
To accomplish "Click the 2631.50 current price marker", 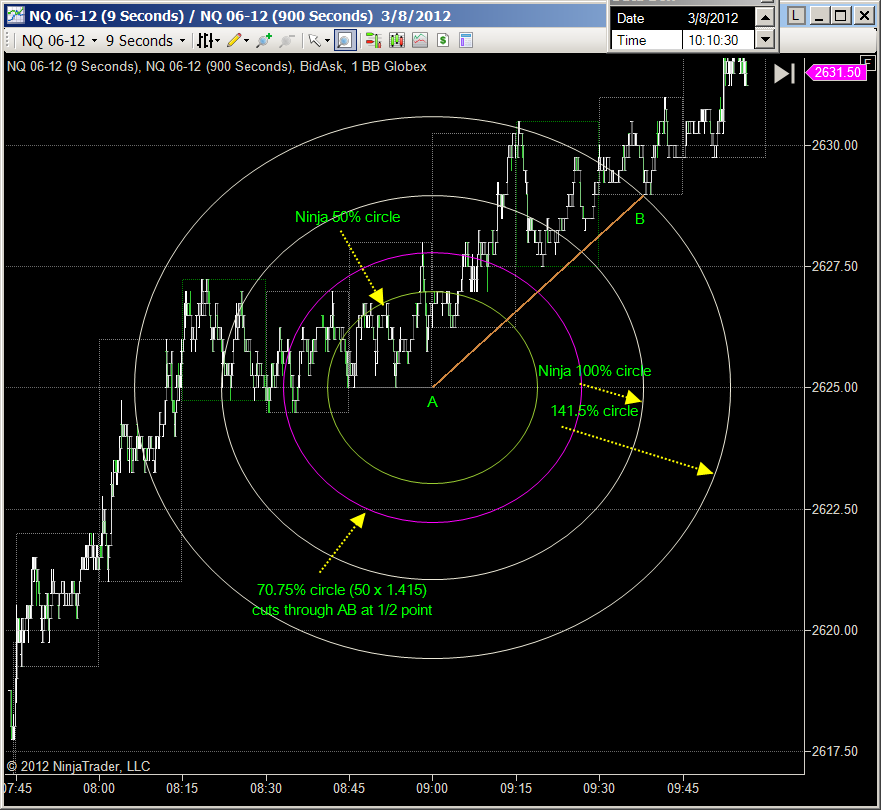I will pyautogui.click(x=836, y=72).
